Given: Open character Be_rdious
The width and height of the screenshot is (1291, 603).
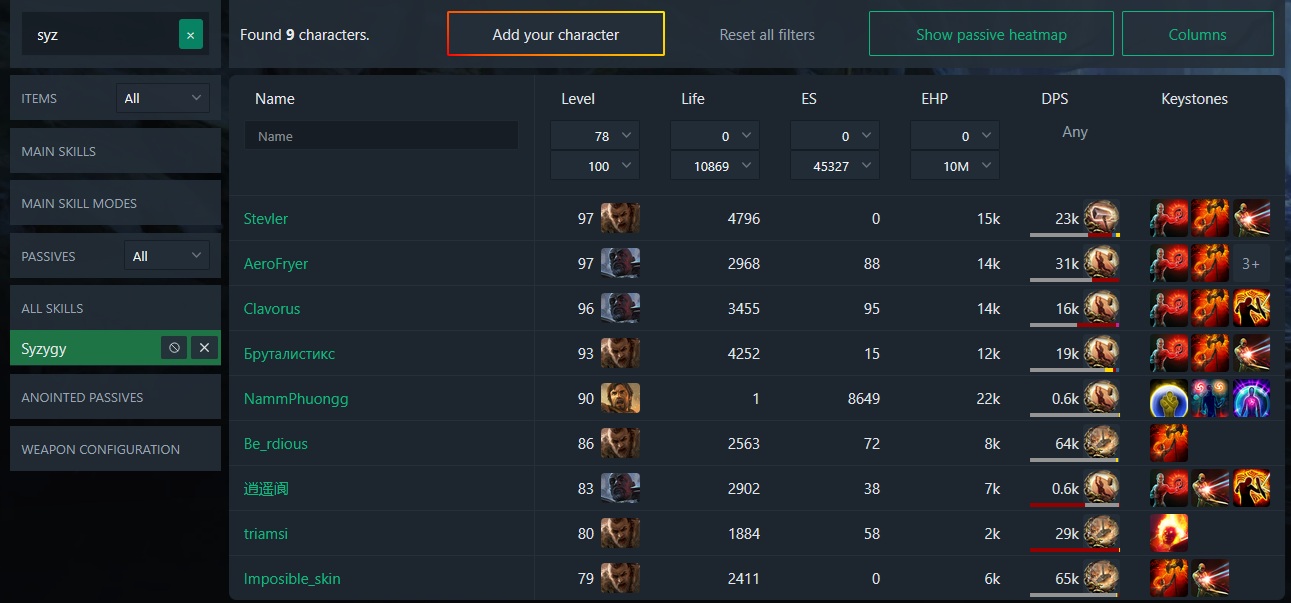Looking at the screenshot, I should [x=276, y=444].
